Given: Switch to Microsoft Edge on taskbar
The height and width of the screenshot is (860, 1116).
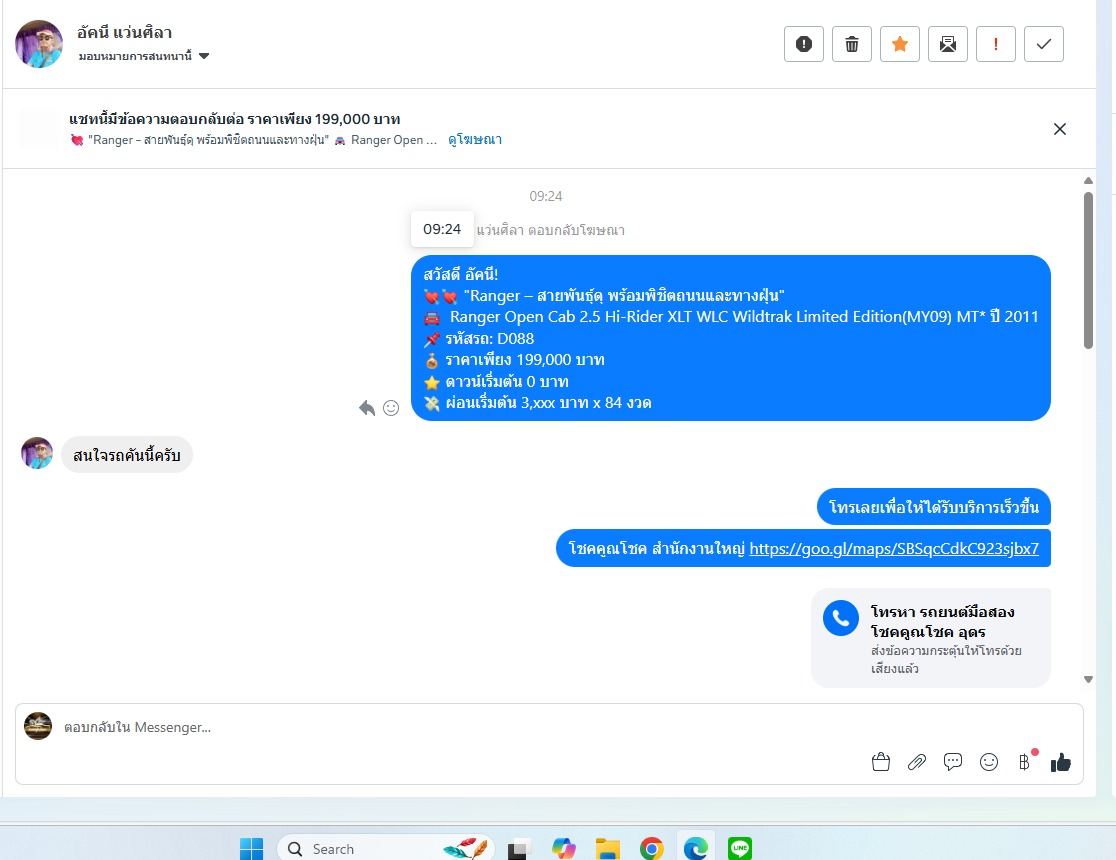Looking at the screenshot, I should [x=695, y=849].
